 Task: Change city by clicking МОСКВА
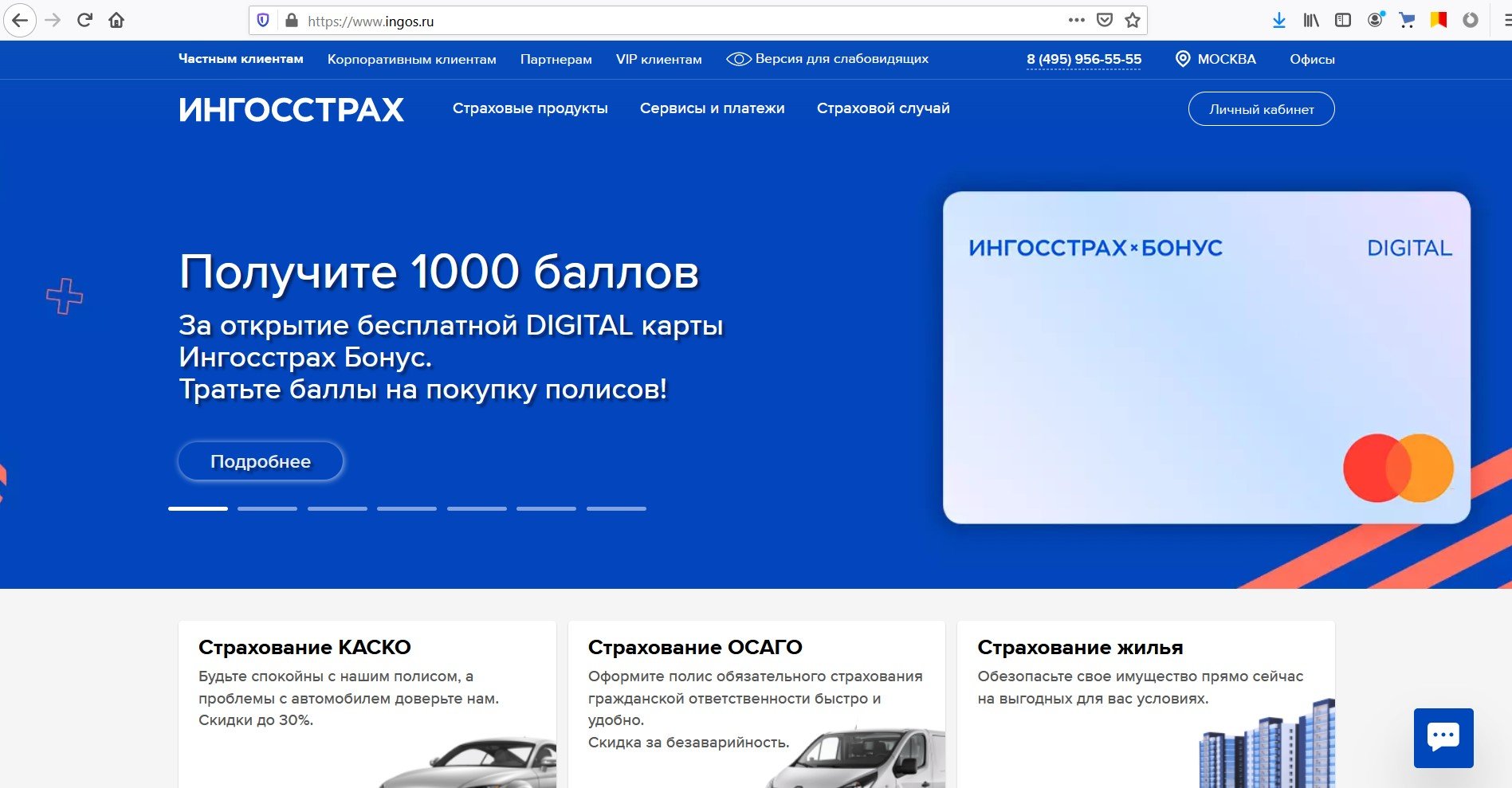click(x=1227, y=59)
